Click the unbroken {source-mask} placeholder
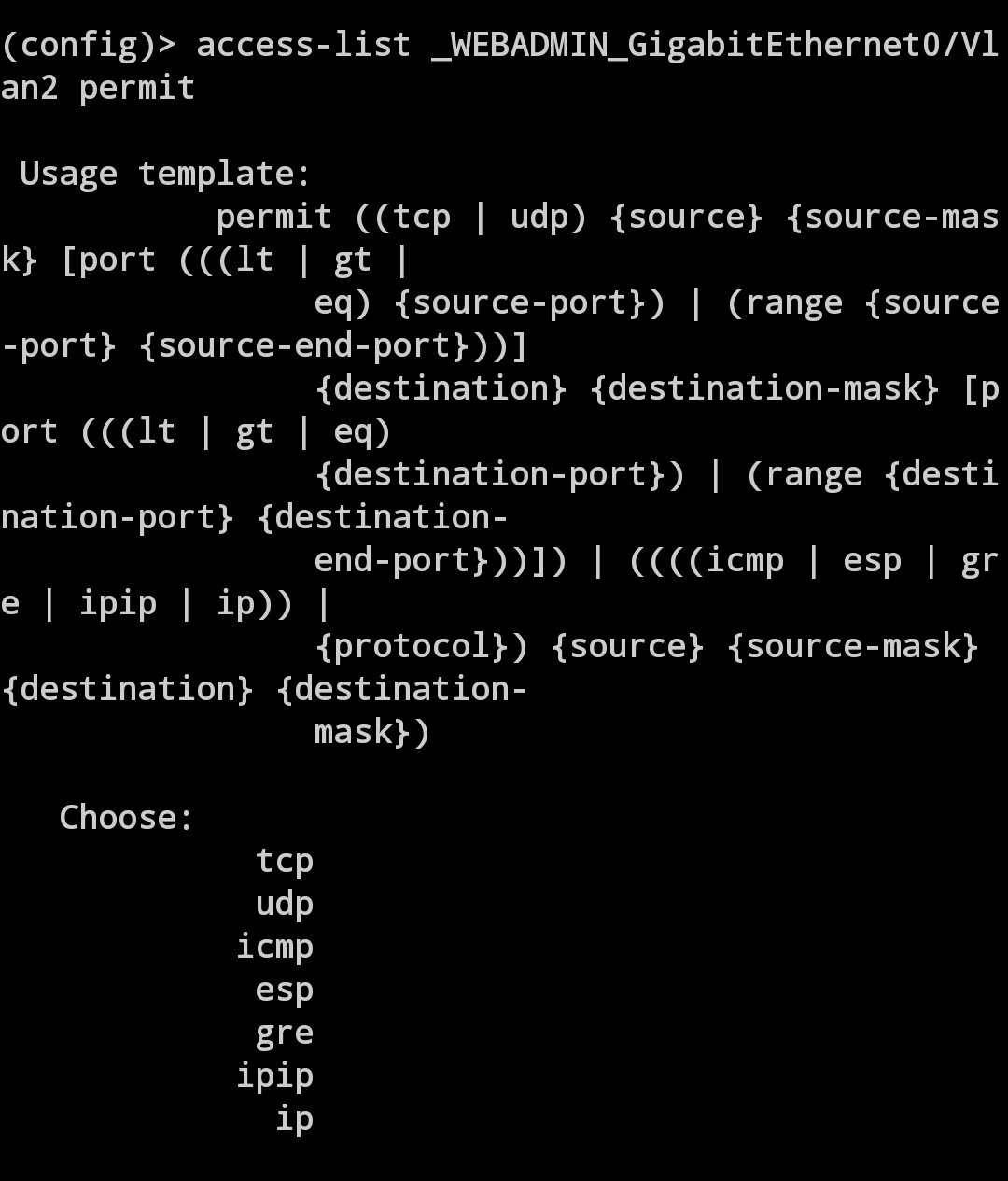The height and width of the screenshot is (1181, 1008). (x=852, y=646)
